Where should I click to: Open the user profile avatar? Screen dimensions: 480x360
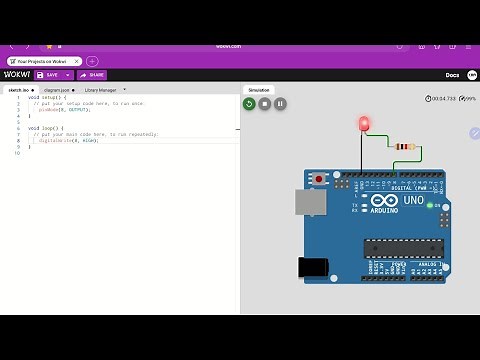pyautogui.click(x=472, y=75)
